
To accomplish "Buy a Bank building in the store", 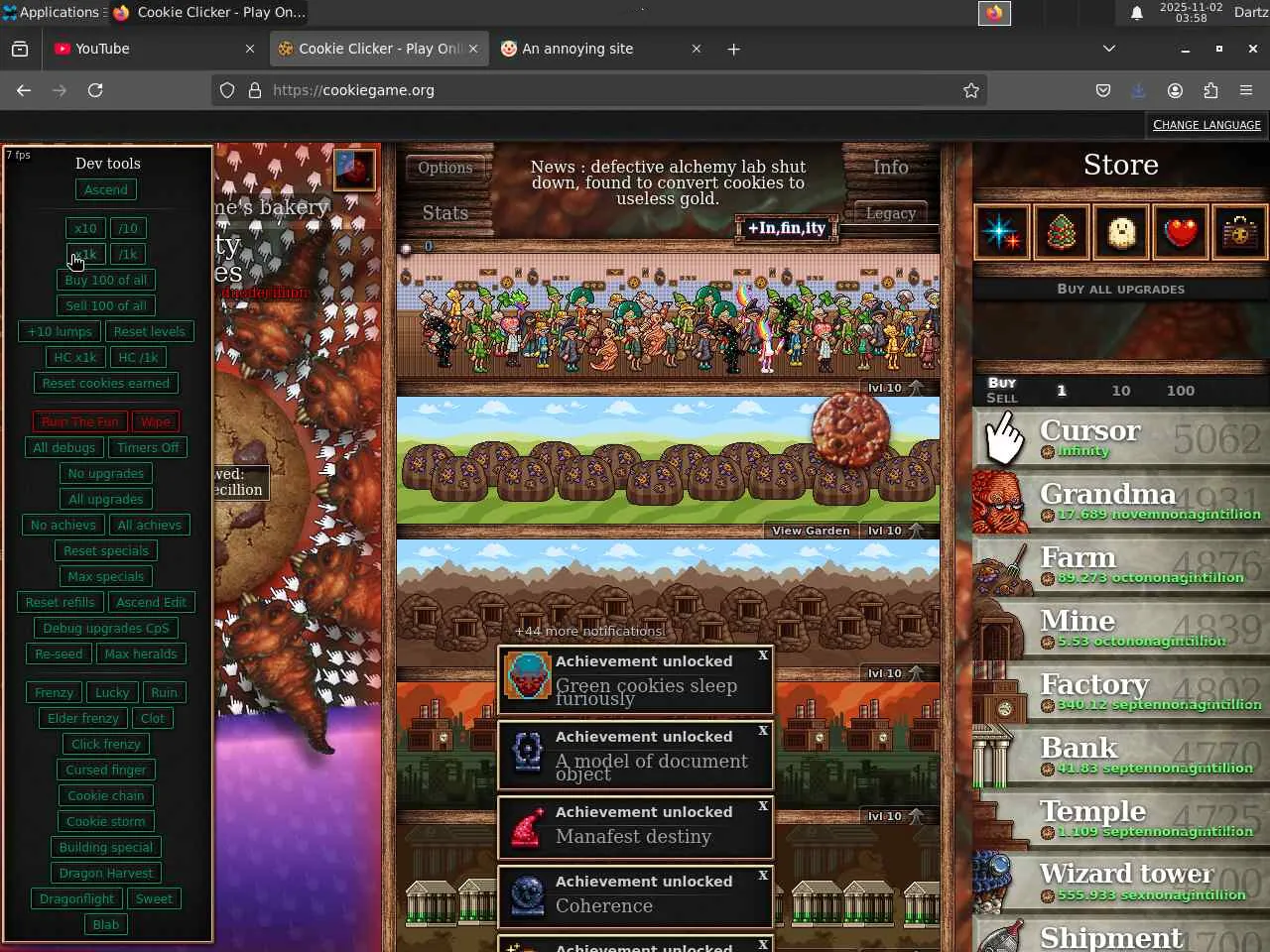I will click(1121, 755).
